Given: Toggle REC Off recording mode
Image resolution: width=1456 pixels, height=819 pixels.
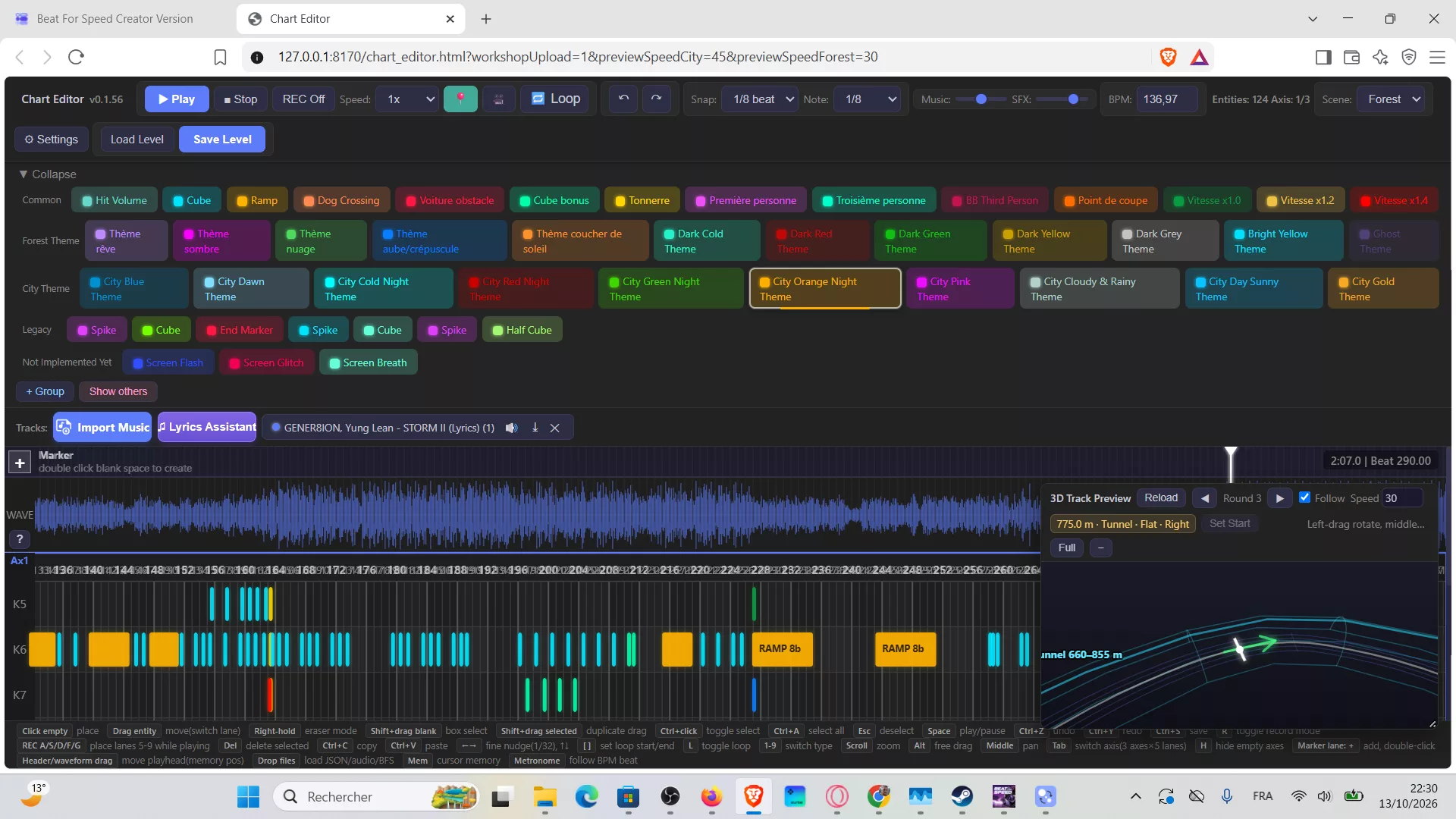Looking at the screenshot, I should (303, 99).
